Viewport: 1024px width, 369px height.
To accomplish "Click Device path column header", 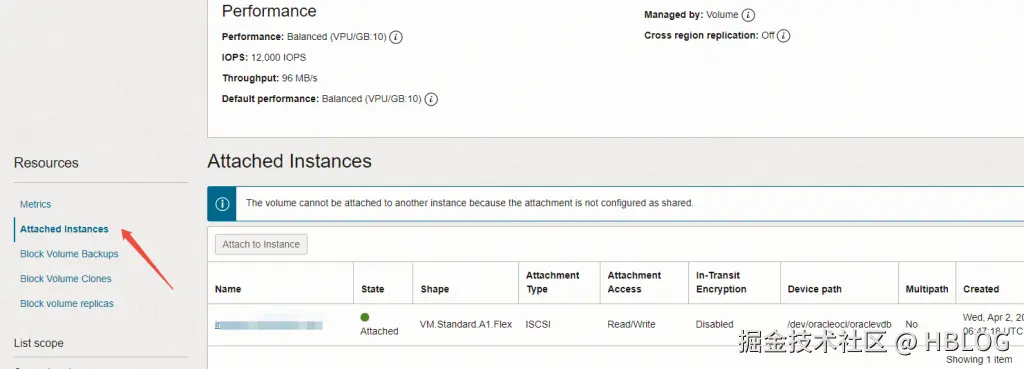I will [x=814, y=289].
